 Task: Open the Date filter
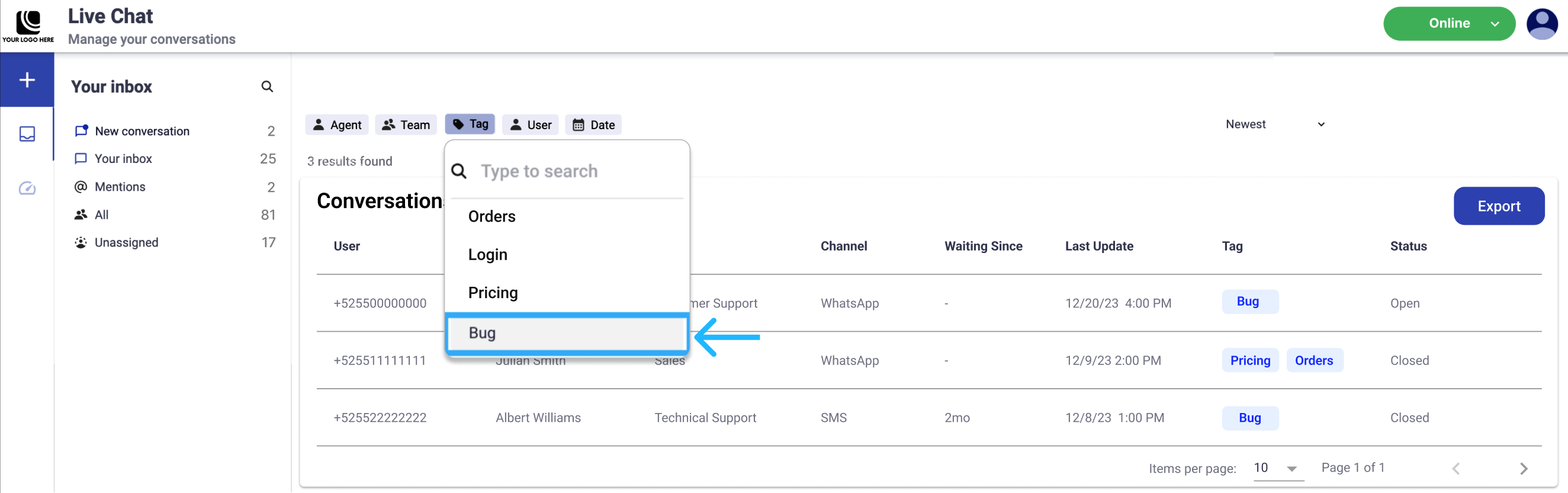[593, 125]
